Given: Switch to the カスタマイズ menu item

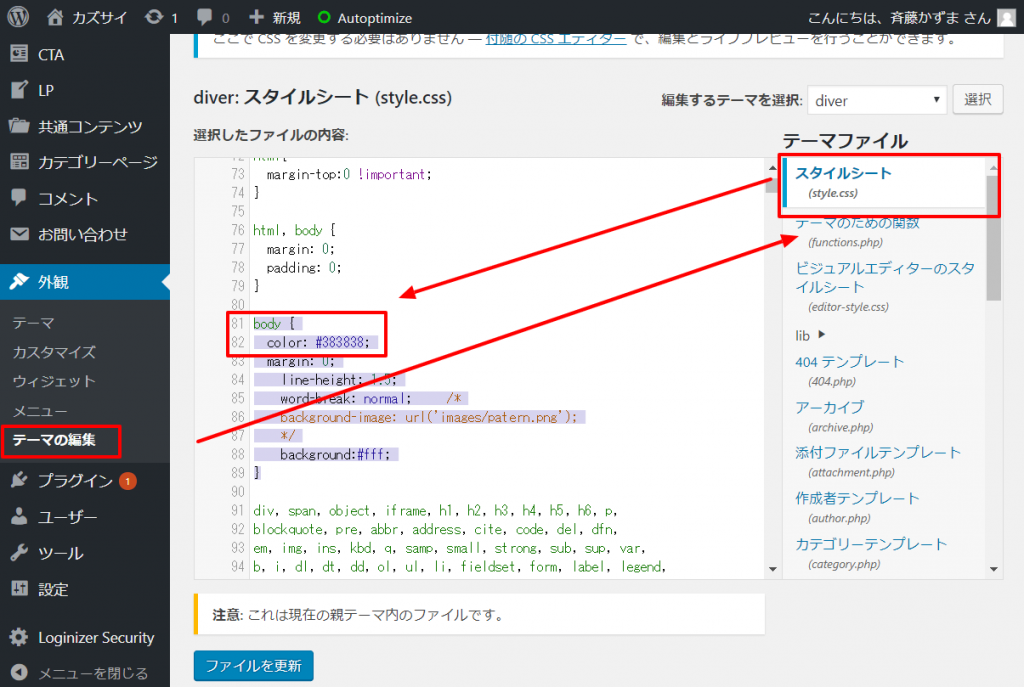Looking at the screenshot, I should [x=57, y=351].
